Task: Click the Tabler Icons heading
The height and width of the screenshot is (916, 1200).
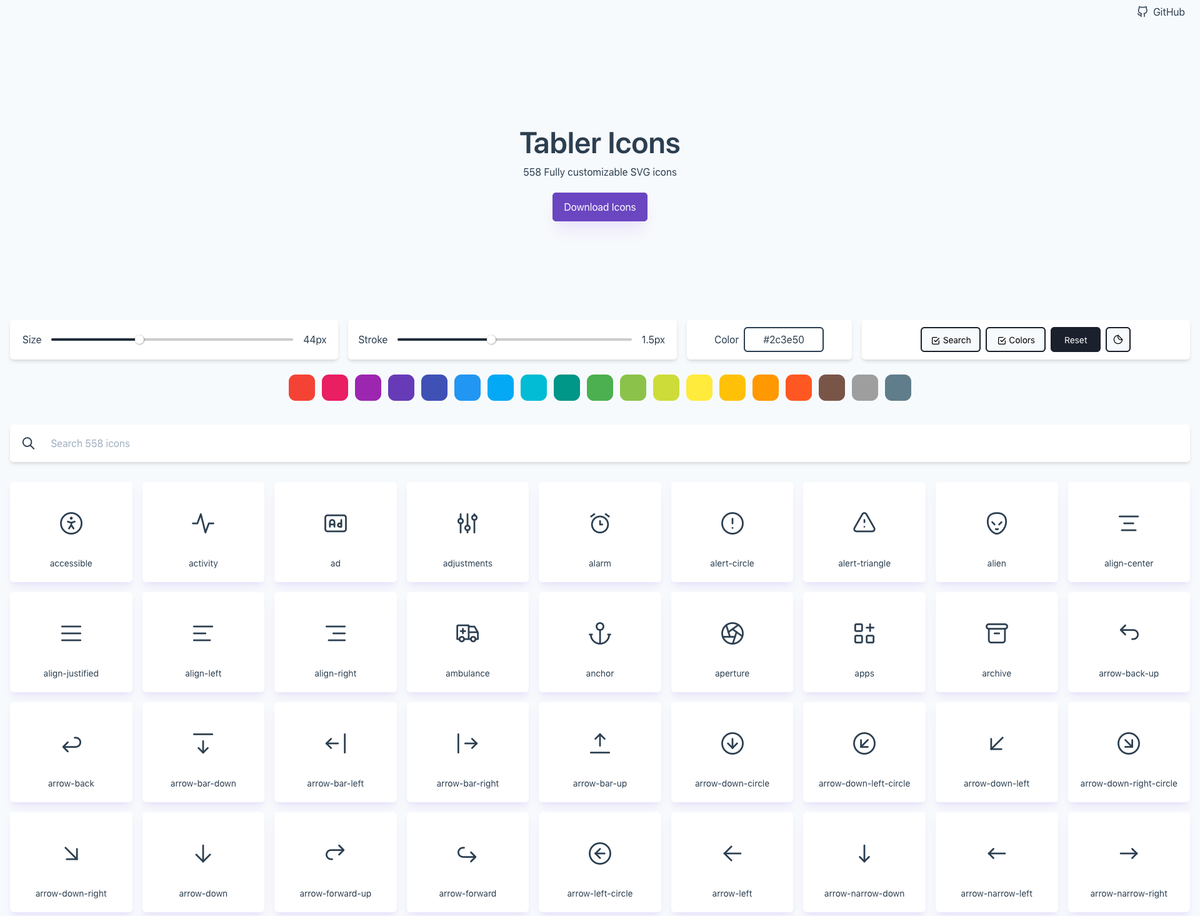Action: [600, 143]
